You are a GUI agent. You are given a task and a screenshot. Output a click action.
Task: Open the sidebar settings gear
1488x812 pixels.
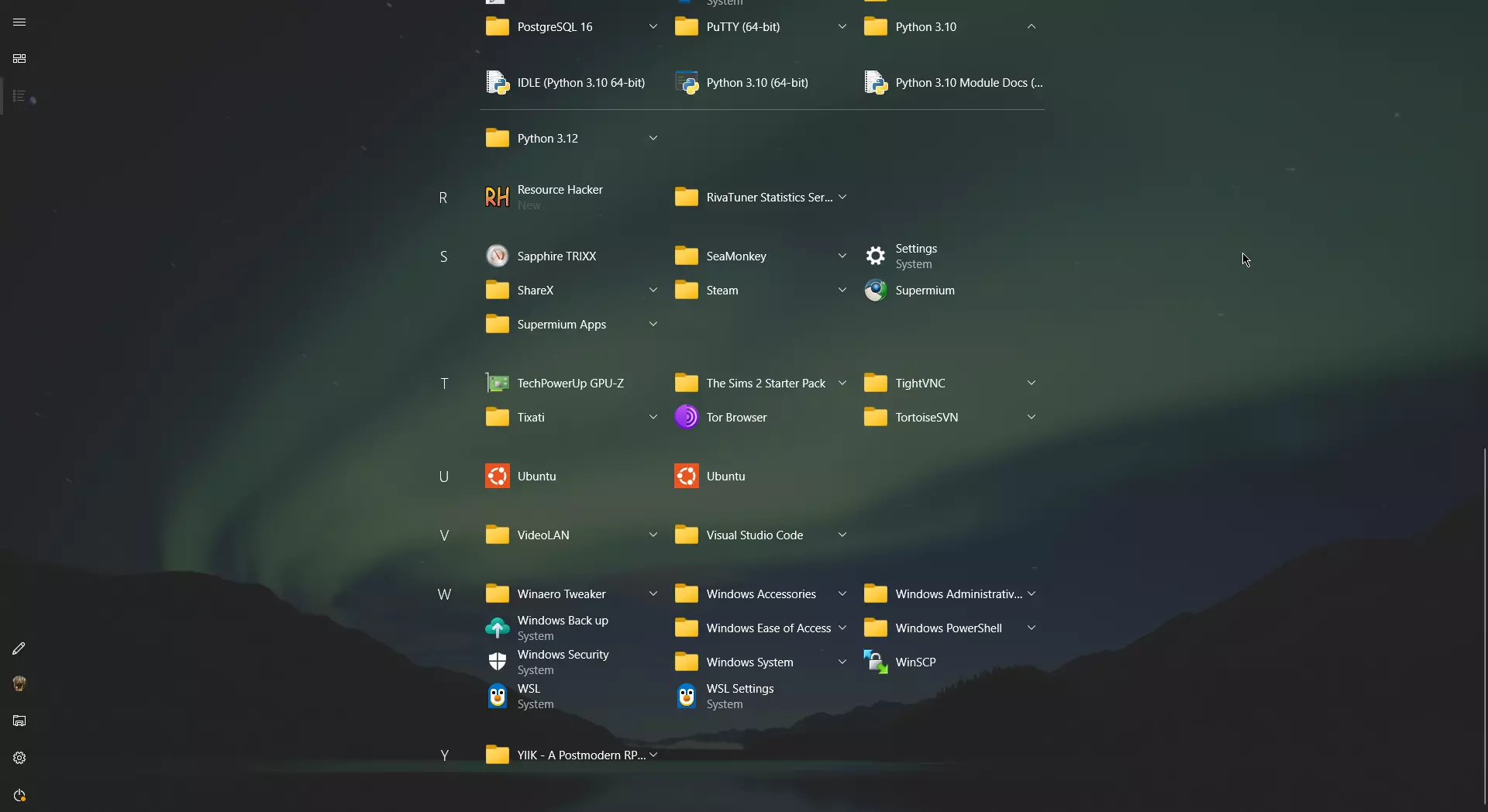(x=19, y=758)
